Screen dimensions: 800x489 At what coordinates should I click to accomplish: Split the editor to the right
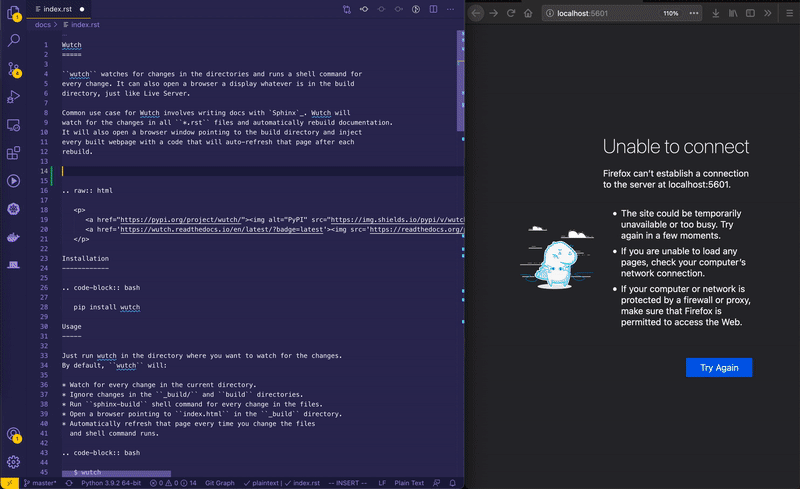click(x=433, y=9)
